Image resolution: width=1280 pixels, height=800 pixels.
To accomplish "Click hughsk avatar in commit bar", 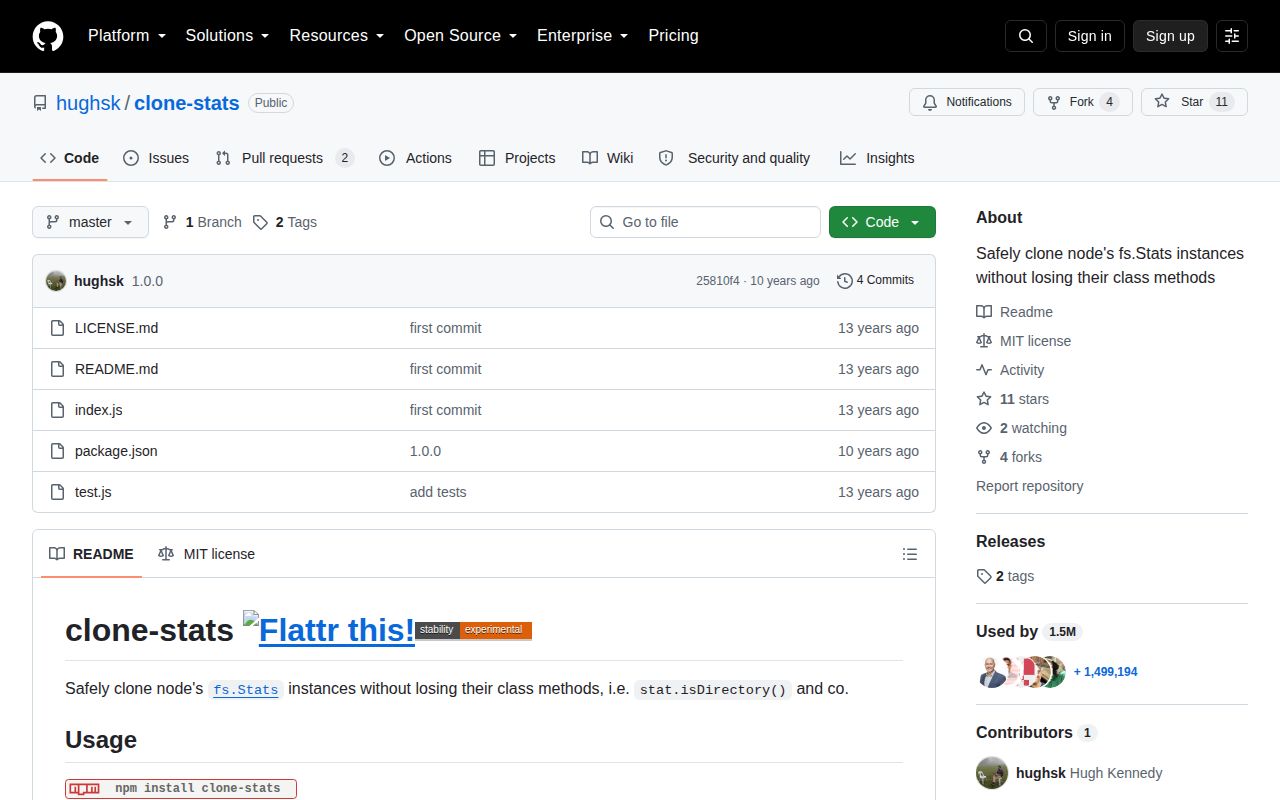I will coord(56,281).
